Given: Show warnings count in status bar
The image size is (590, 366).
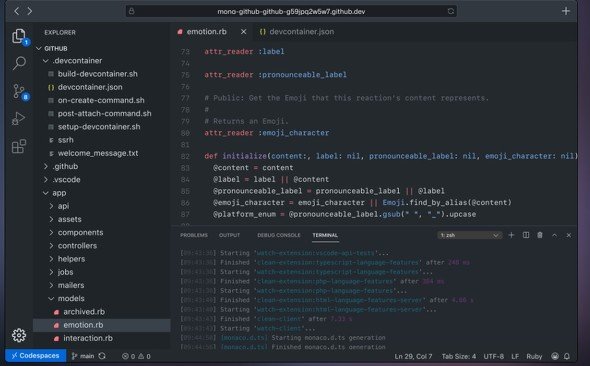Looking at the screenshot, I should tap(144, 356).
